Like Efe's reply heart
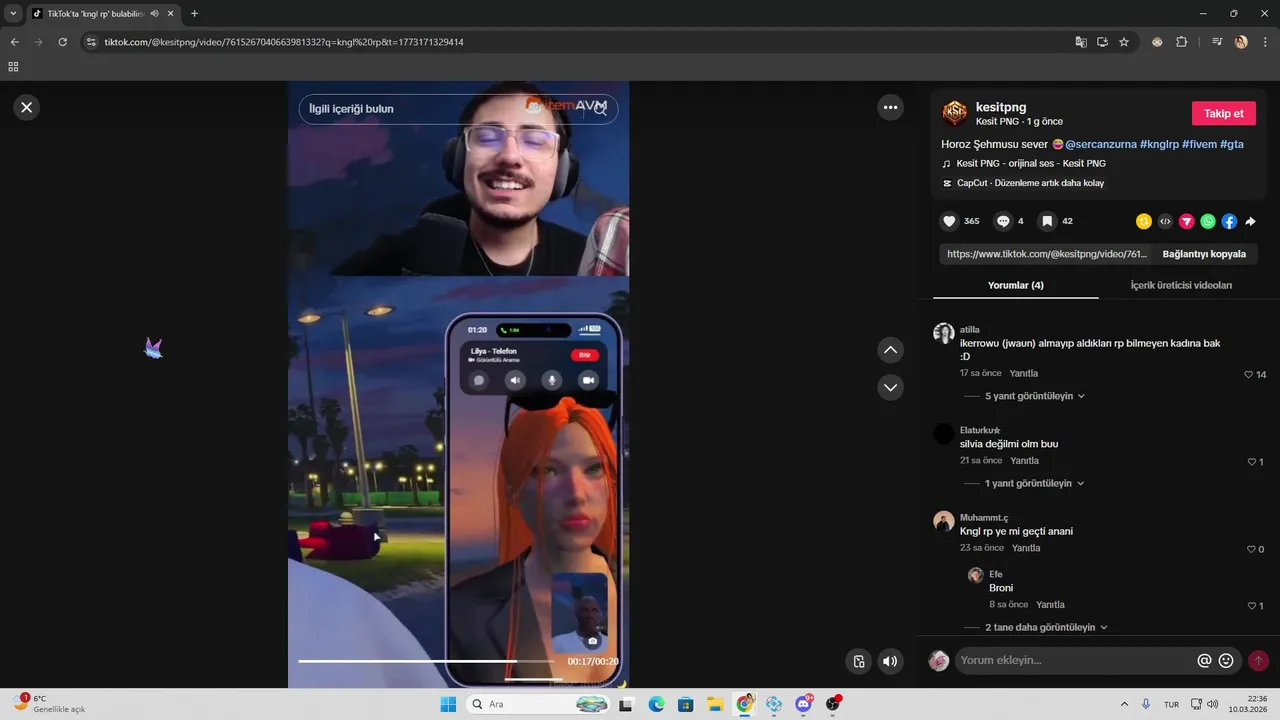The image size is (1280, 720). tap(1251, 606)
